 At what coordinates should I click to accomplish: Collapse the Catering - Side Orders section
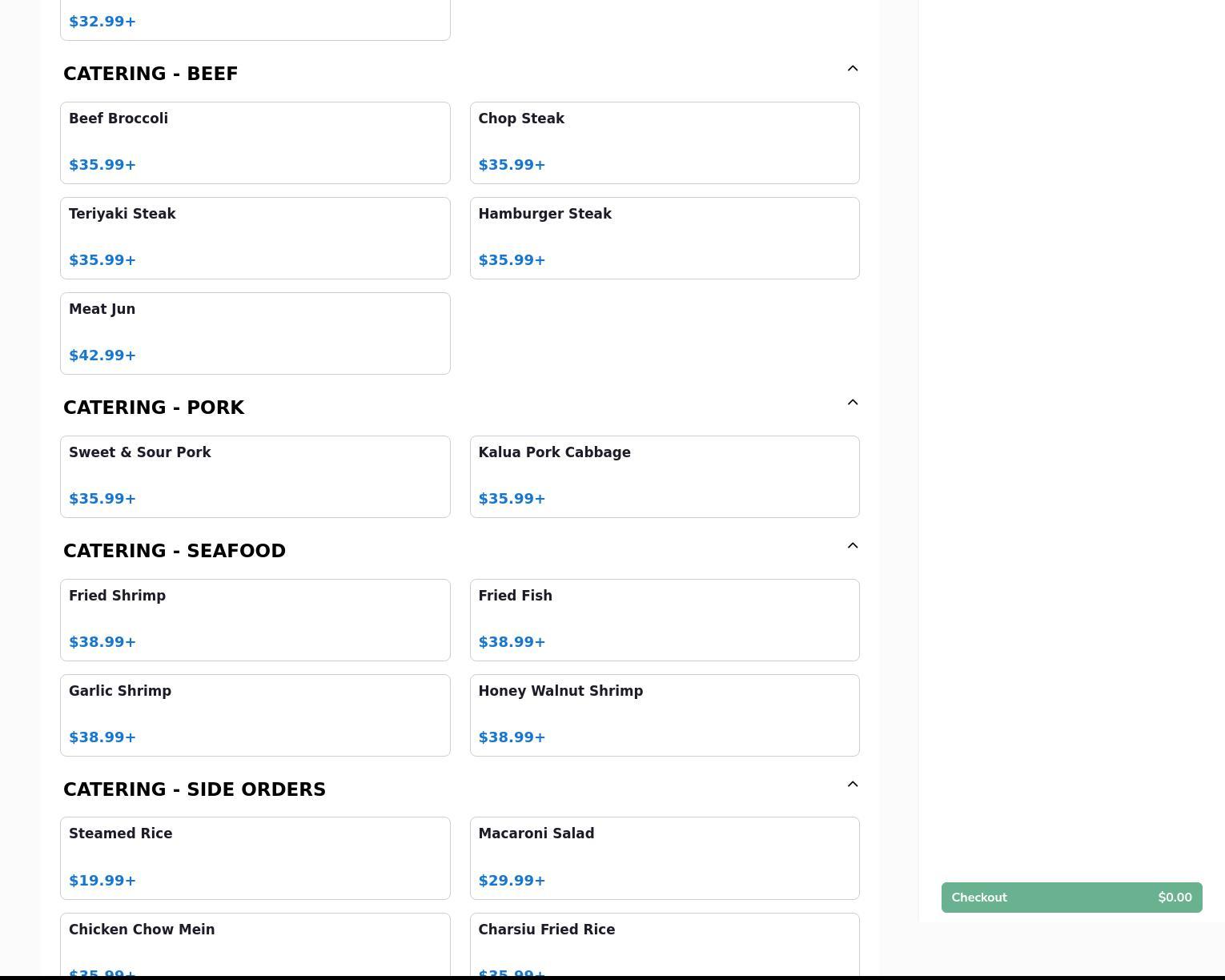(x=852, y=785)
